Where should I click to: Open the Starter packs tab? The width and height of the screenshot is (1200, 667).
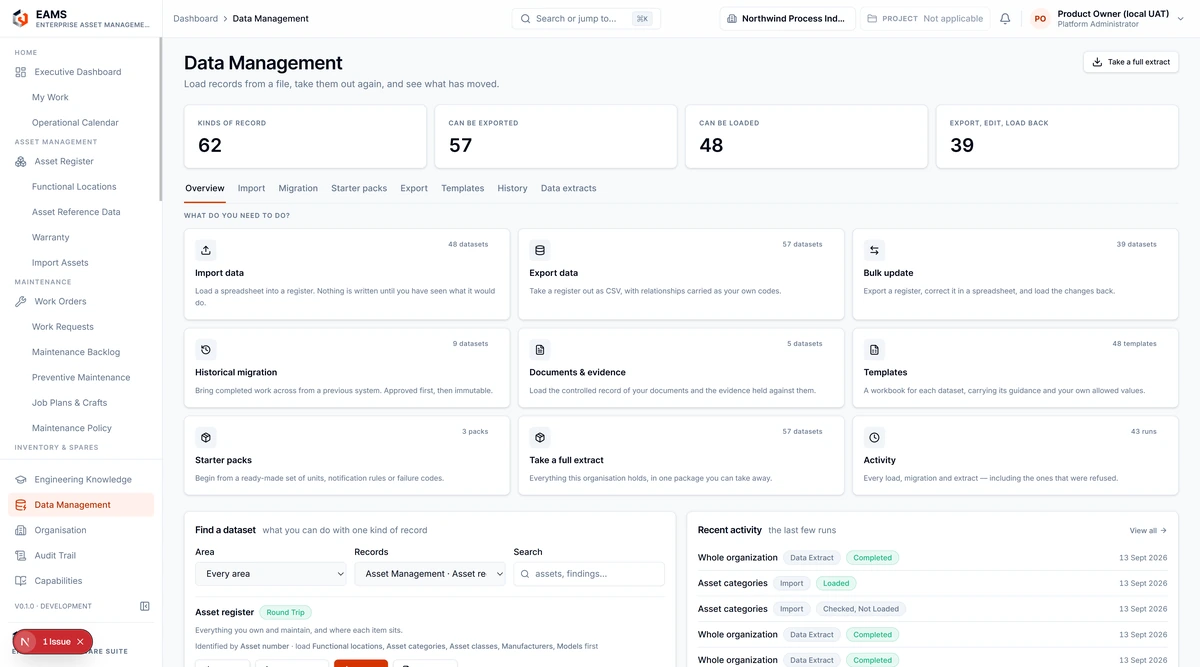coord(359,188)
